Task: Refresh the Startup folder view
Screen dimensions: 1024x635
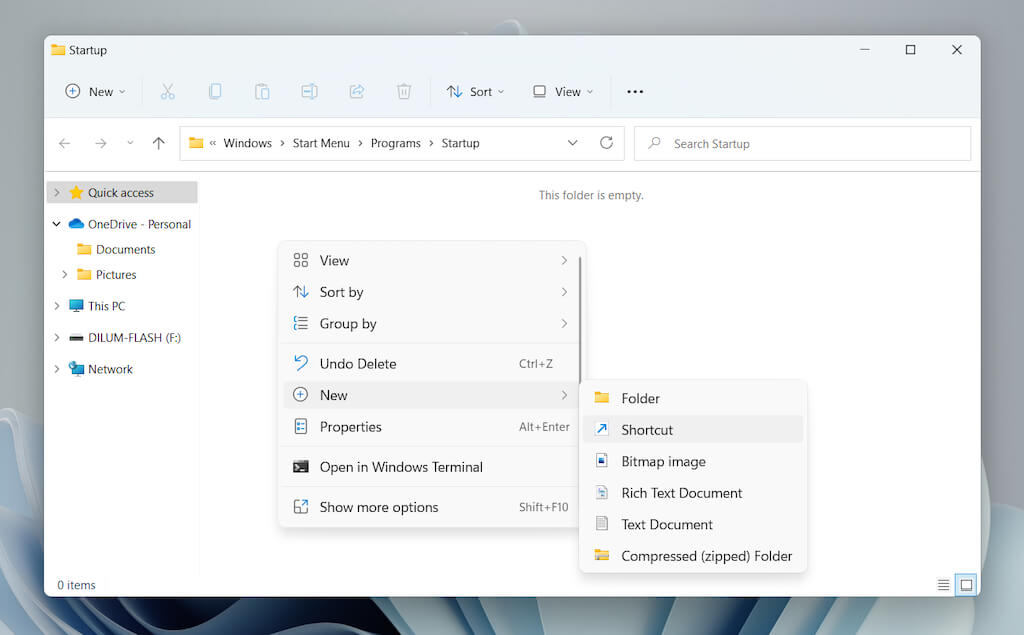Action: (x=606, y=143)
